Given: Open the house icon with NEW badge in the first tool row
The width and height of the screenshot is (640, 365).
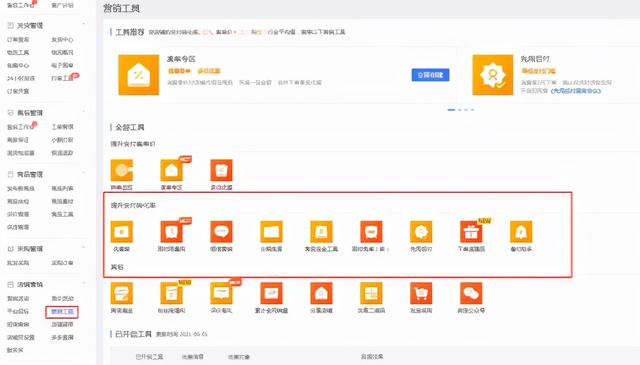Looking at the screenshot, I should pyautogui.click(x=171, y=171).
